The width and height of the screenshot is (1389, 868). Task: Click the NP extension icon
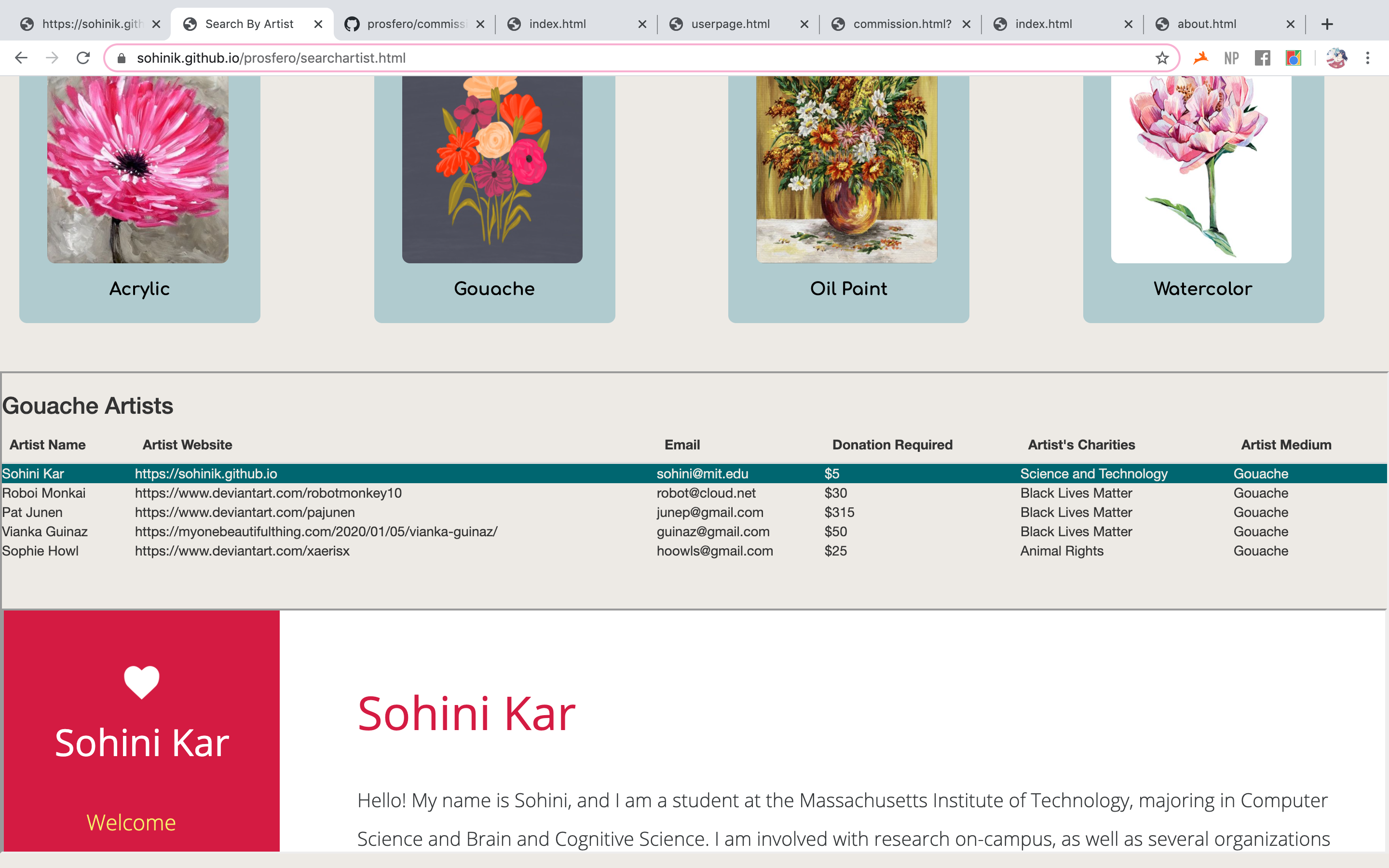point(1231,58)
